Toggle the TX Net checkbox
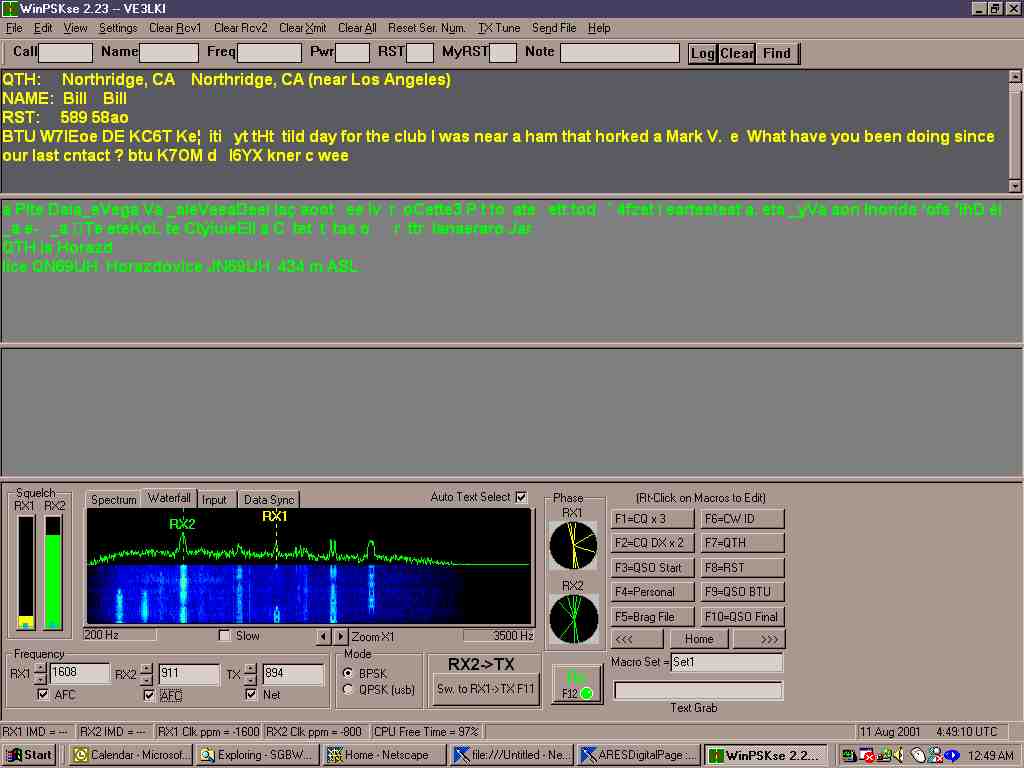Image resolution: width=1024 pixels, height=768 pixels. coord(251,694)
